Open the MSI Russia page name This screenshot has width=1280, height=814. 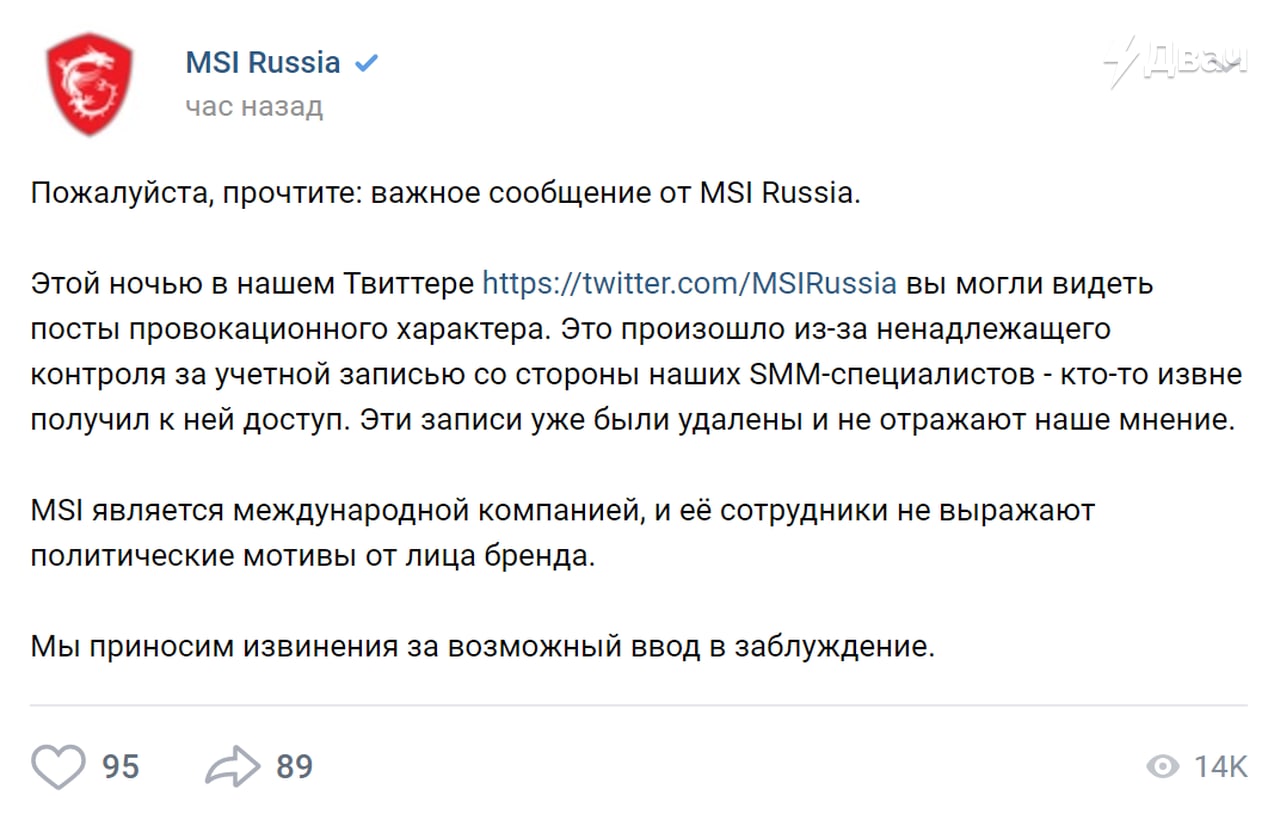point(263,62)
